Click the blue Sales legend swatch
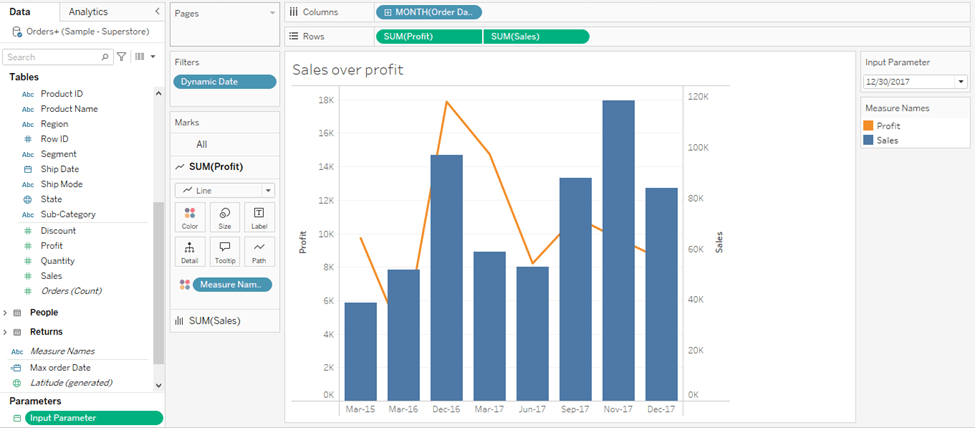975x428 pixels. (x=869, y=141)
